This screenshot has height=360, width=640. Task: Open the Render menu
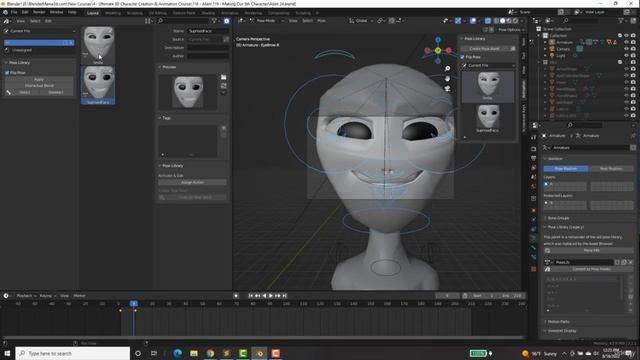[x=39, y=12]
